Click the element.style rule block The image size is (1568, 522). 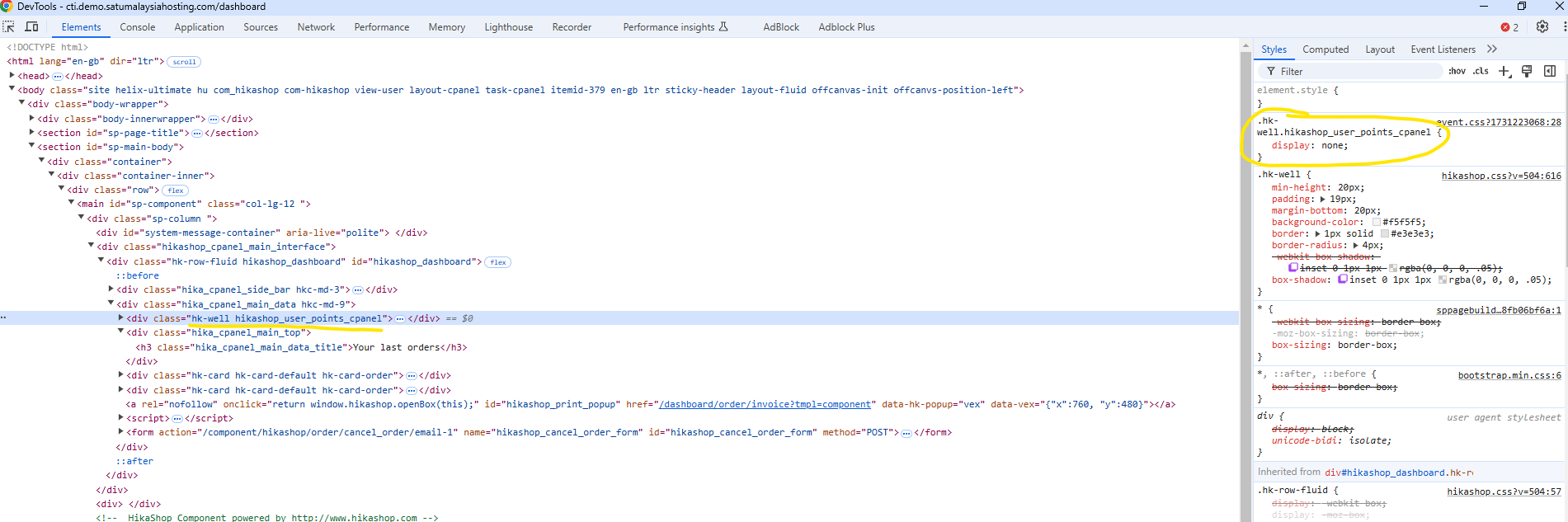tap(1409, 96)
